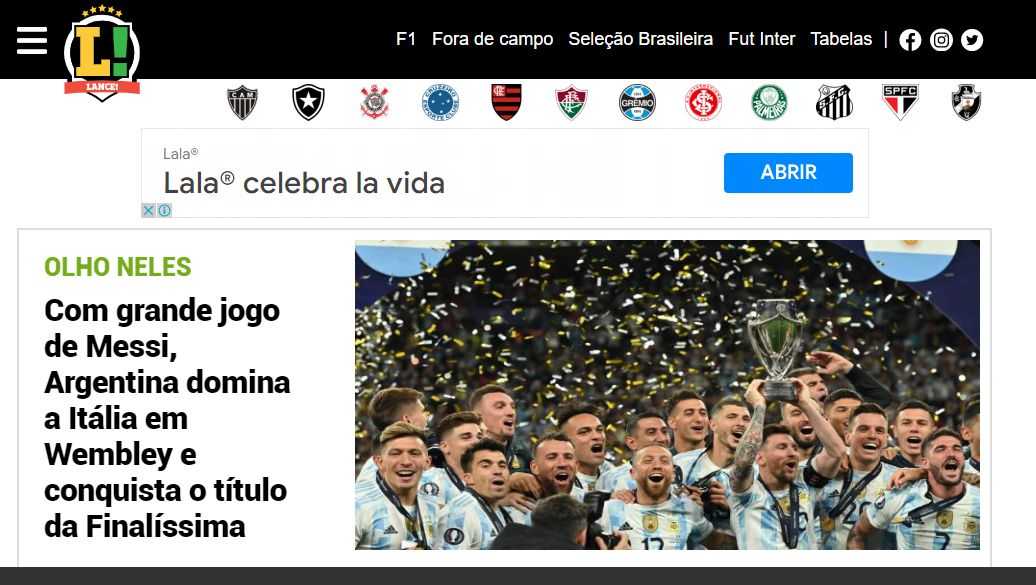Open the F1 menu item
This screenshot has width=1036, height=585.
pos(406,39)
